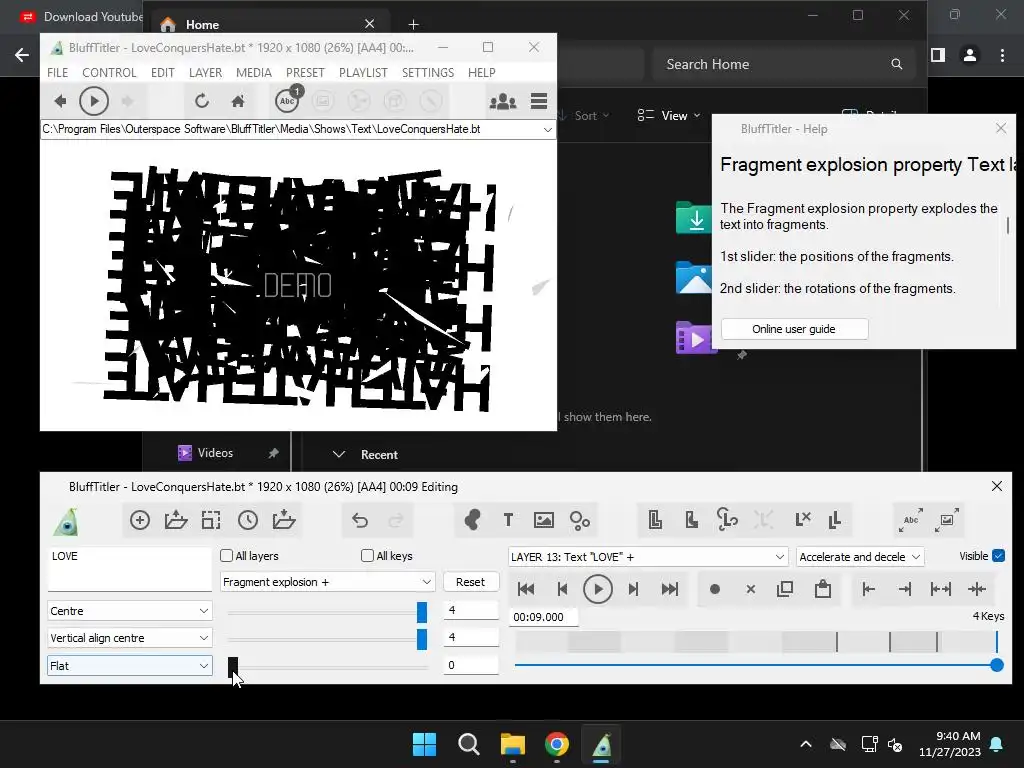Add a new text layer with T icon
1024x768 pixels.
(508, 520)
